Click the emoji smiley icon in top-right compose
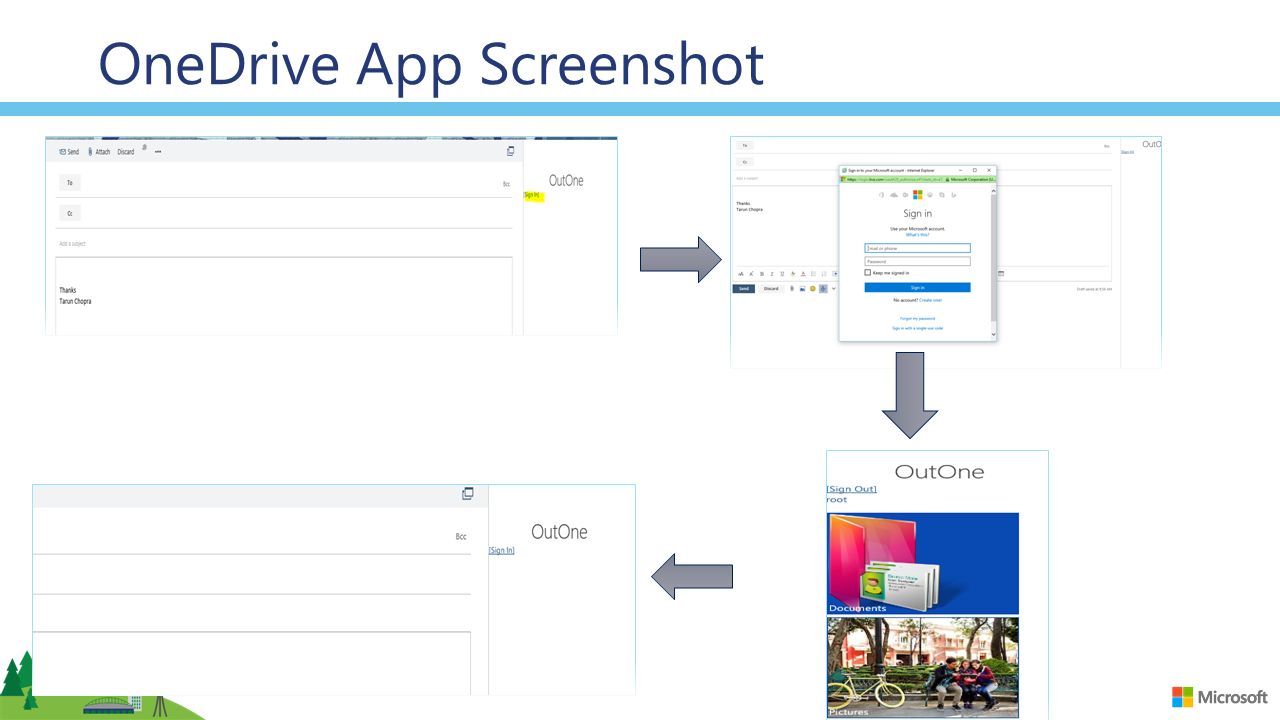Screen dimensions: 1280x720 point(813,289)
